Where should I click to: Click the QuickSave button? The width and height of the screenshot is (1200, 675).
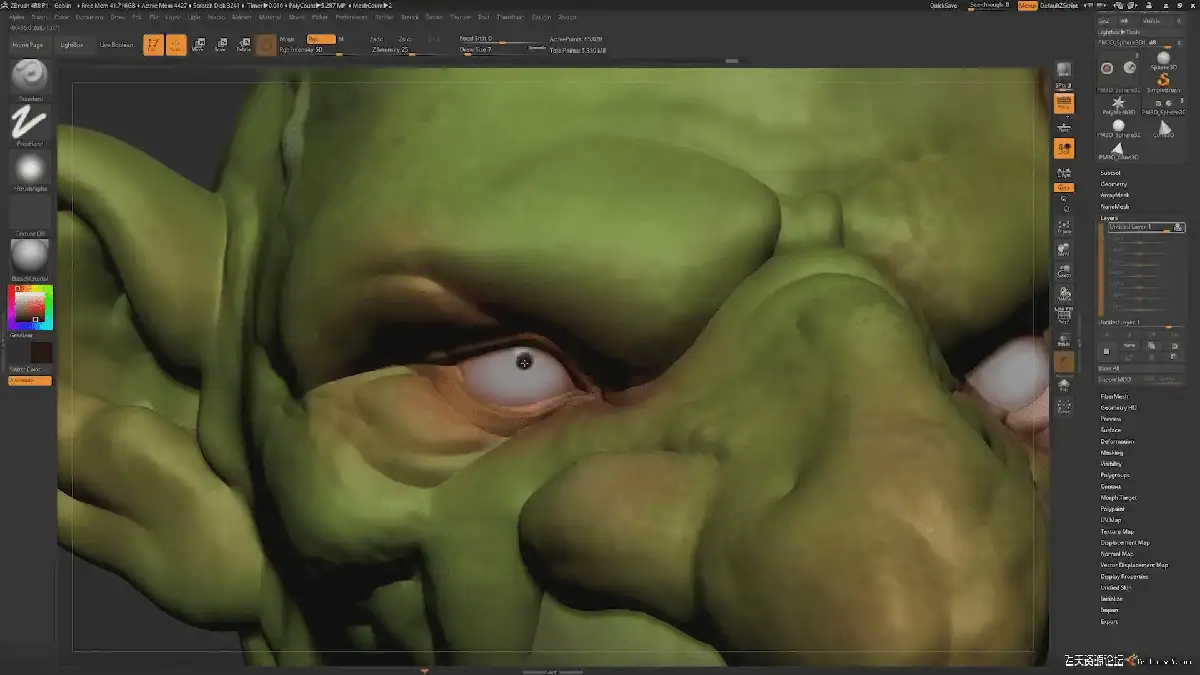(943, 6)
